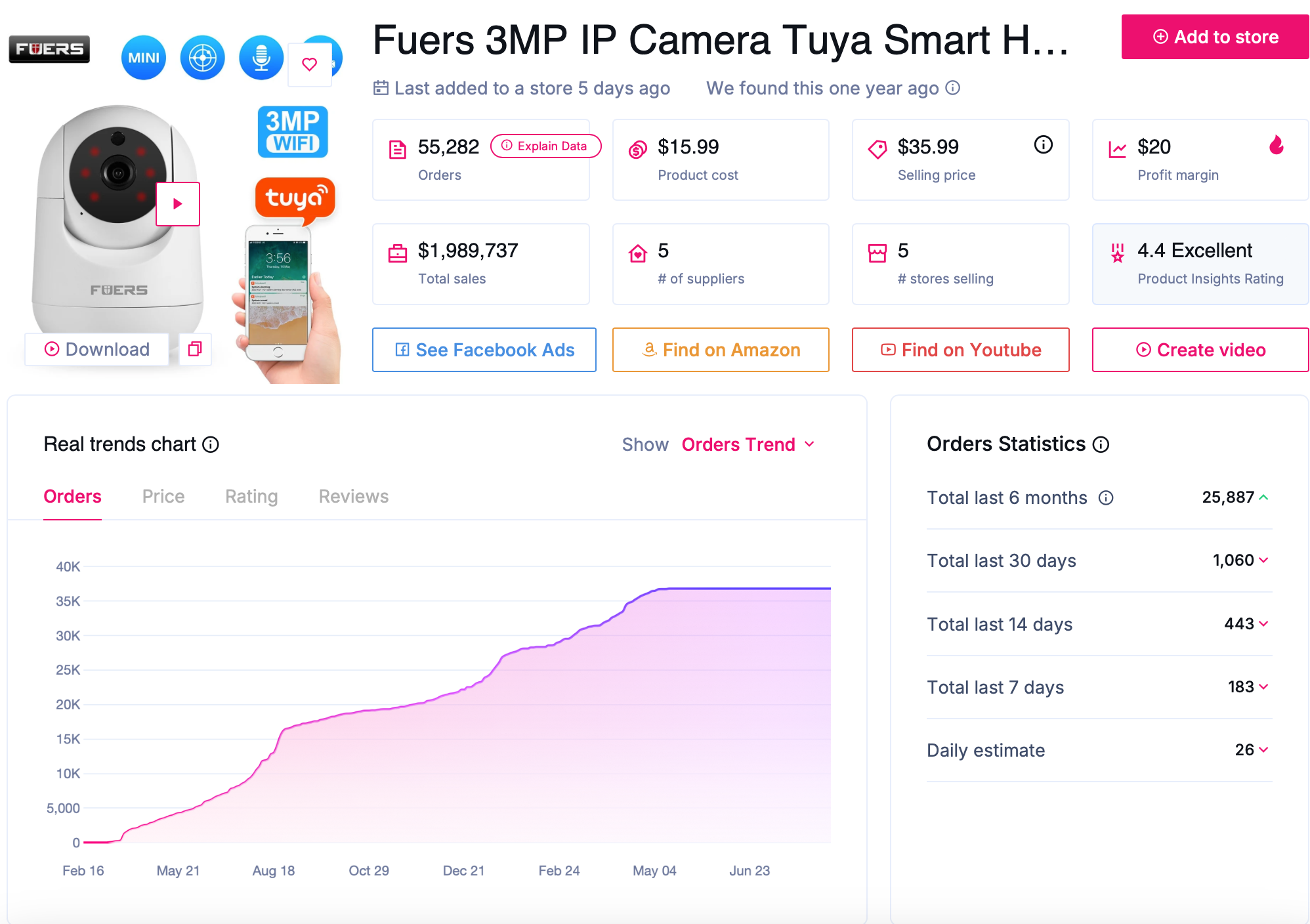This screenshot has width=1310, height=924.
Task: Click info icon beside Total last 6 months
Action: [x=1106, y=498]
